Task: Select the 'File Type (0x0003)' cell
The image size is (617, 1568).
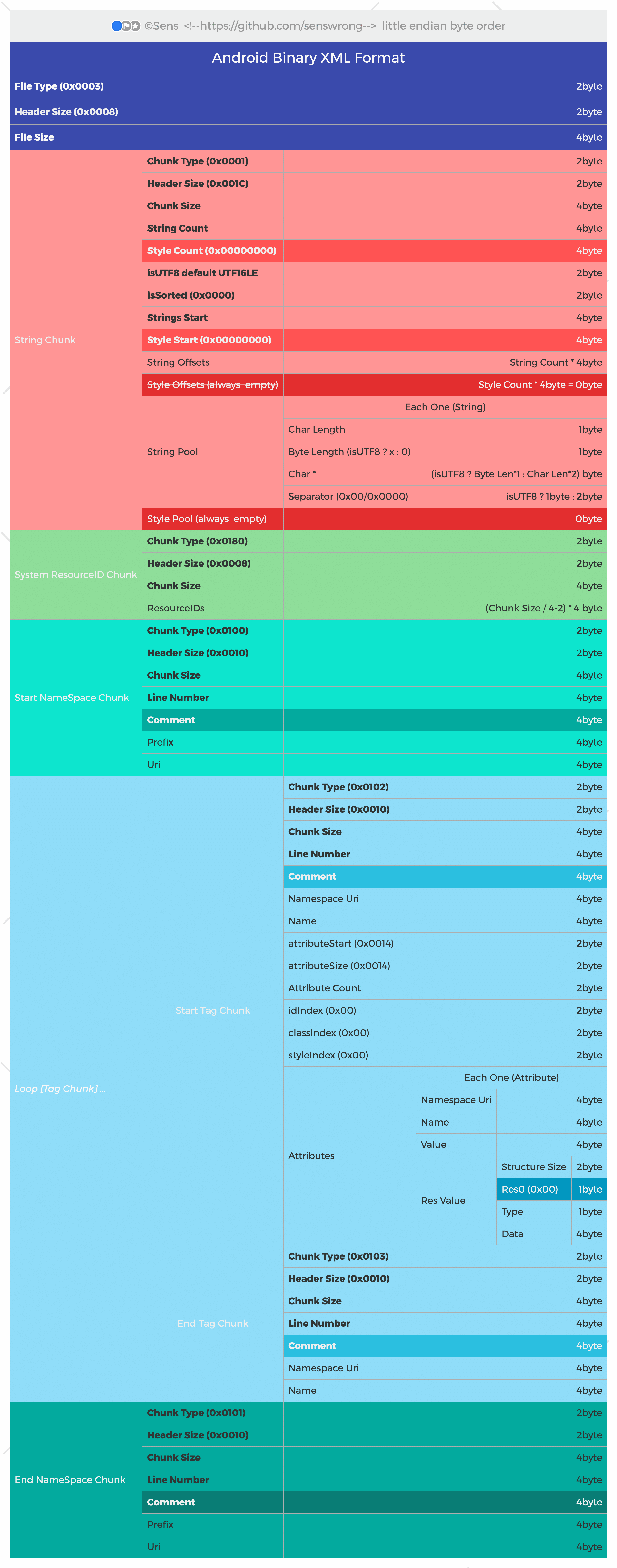Action: pyautogui.click(x=76, y=86)
